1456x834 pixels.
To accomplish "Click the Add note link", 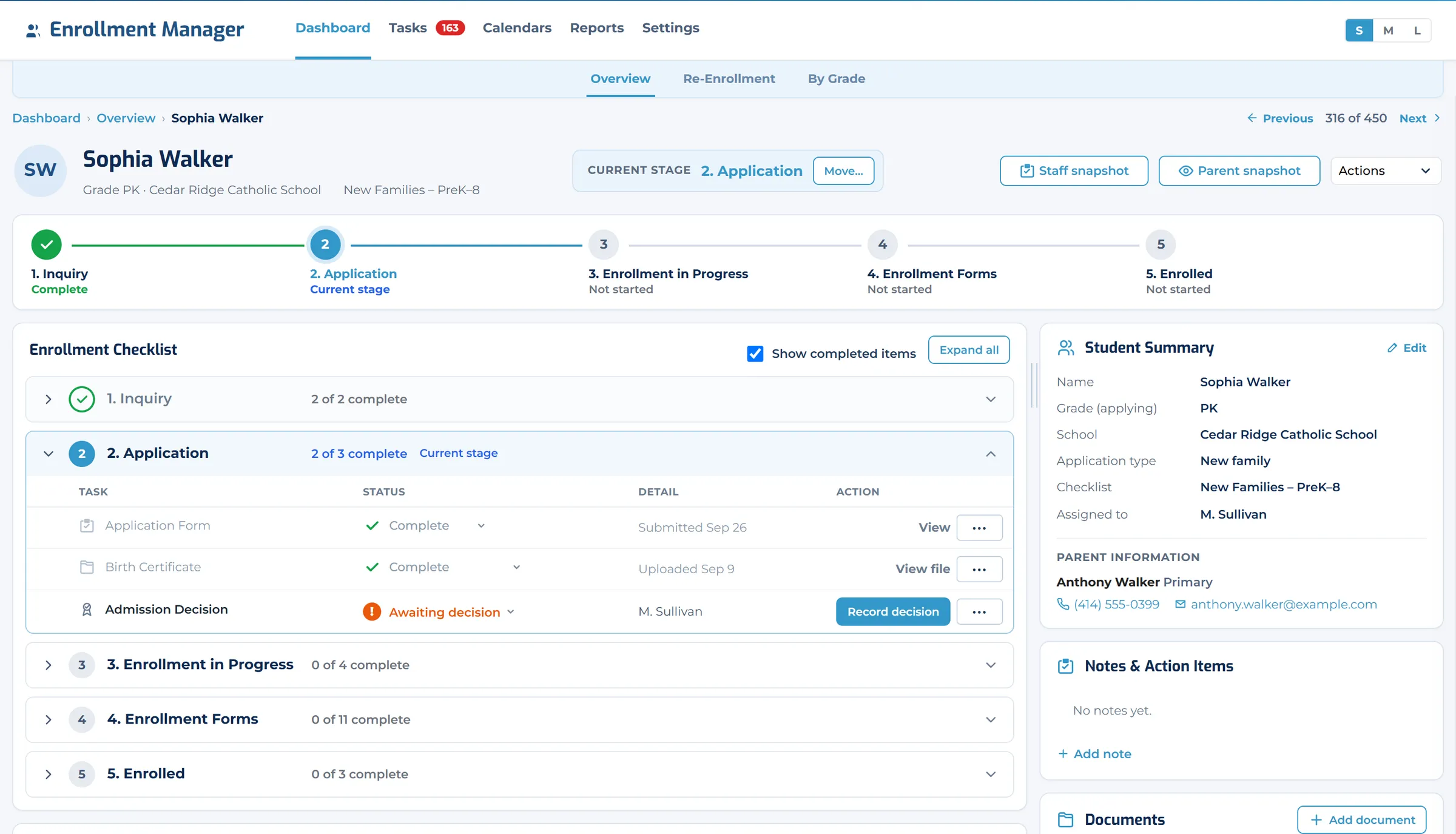I will (x=1095, y=754).
